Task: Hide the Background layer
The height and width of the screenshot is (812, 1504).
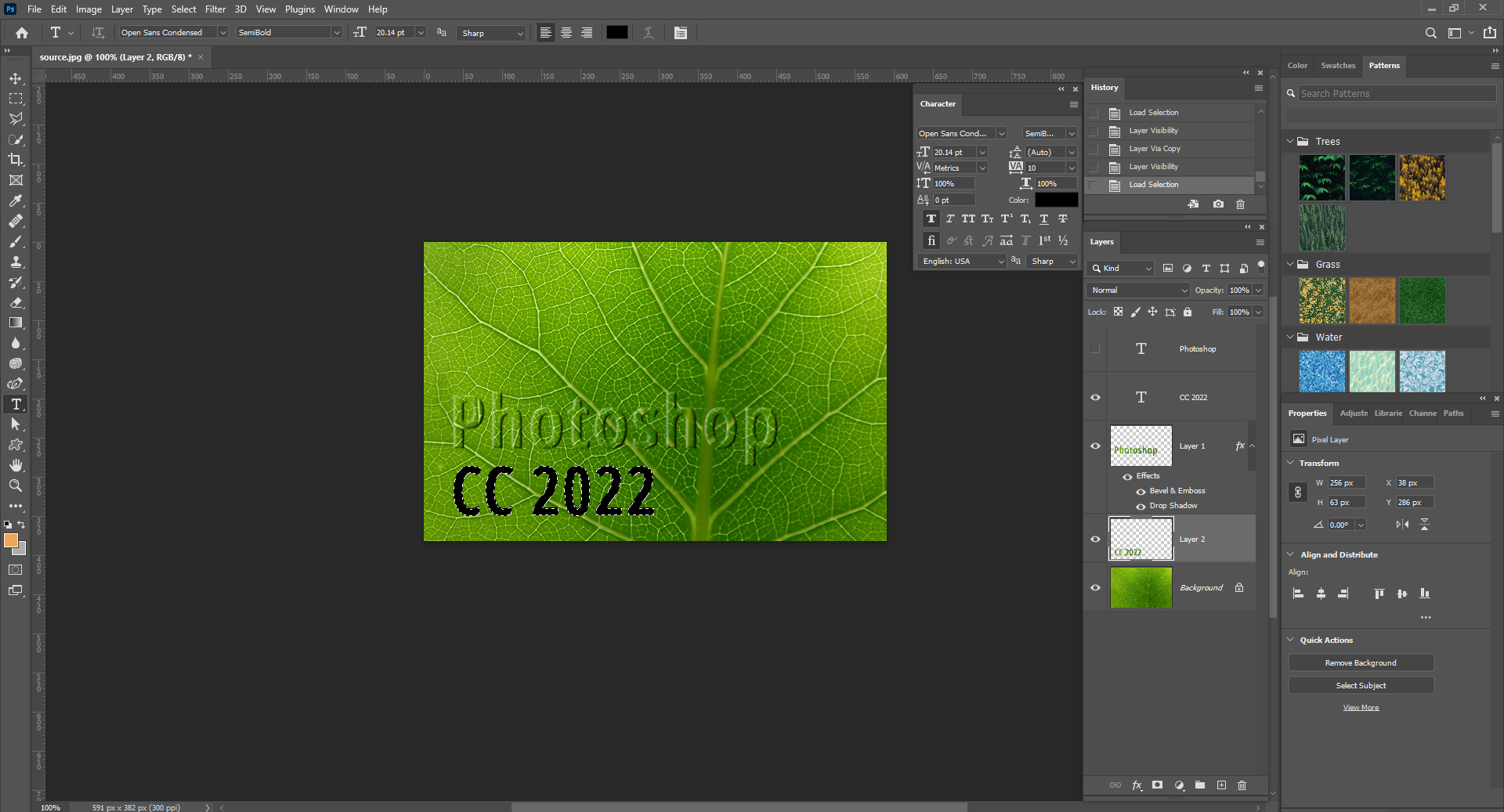Action: point(1095,588)
